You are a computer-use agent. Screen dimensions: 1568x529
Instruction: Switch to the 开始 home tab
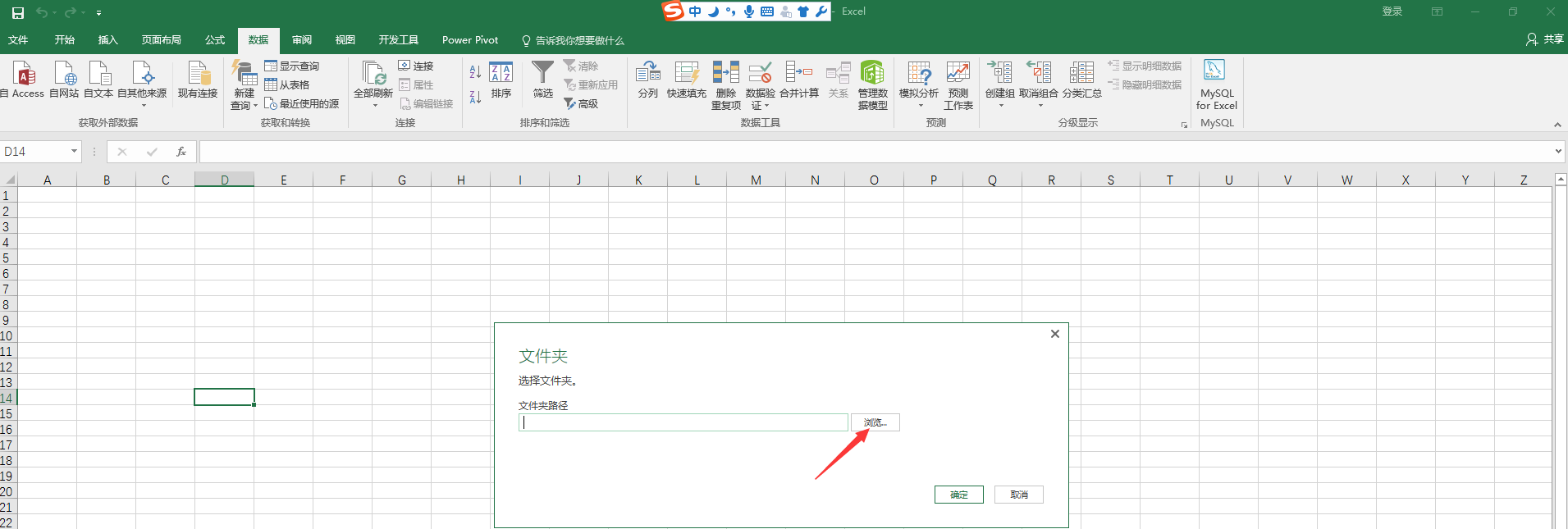(65, 40)
